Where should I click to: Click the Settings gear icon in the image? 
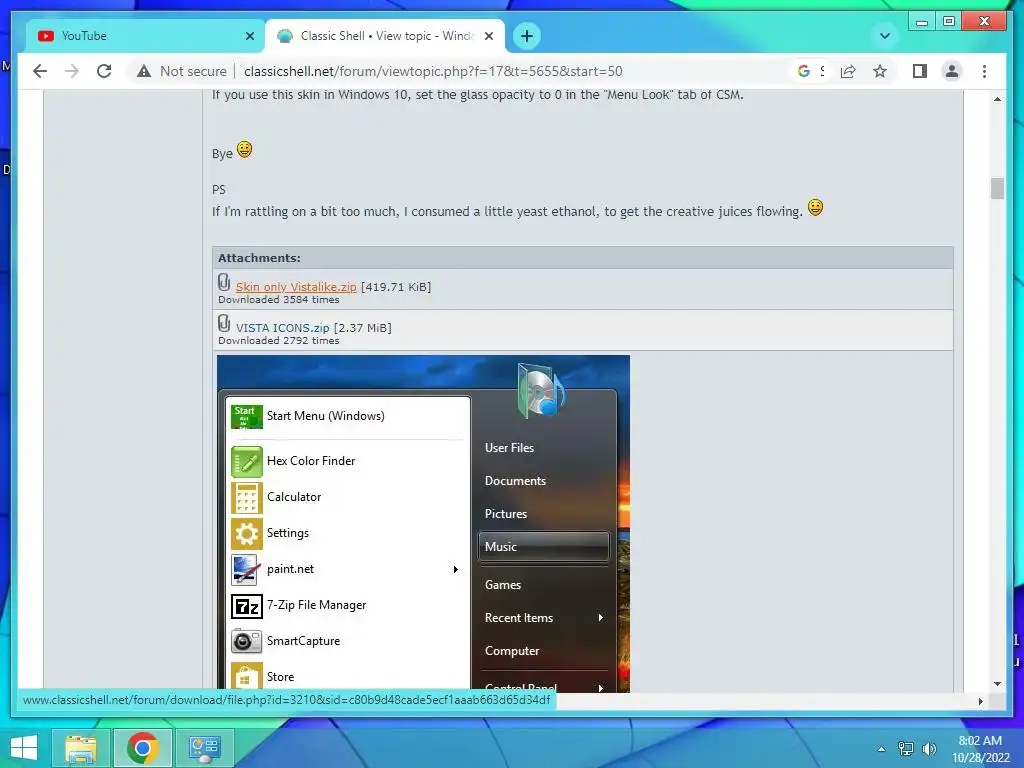point(247,534)
